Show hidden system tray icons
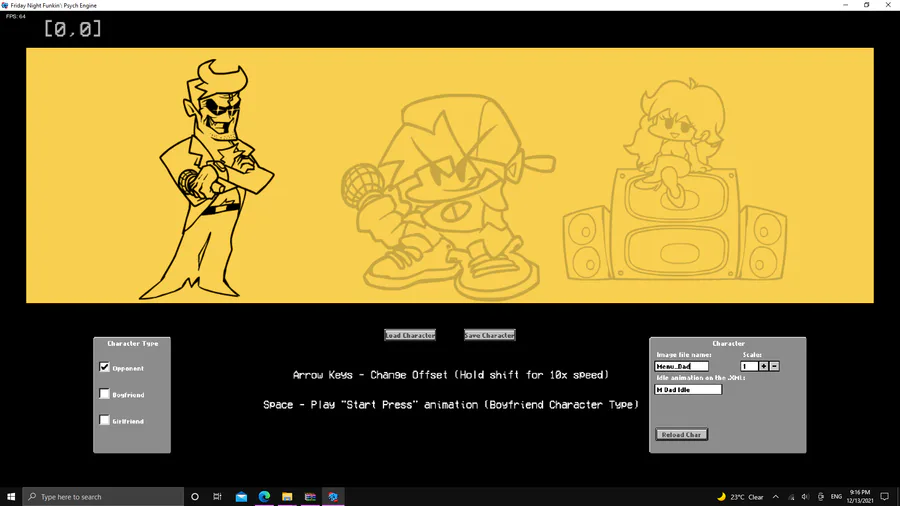900x506 pixels. (x=775, y=497)
